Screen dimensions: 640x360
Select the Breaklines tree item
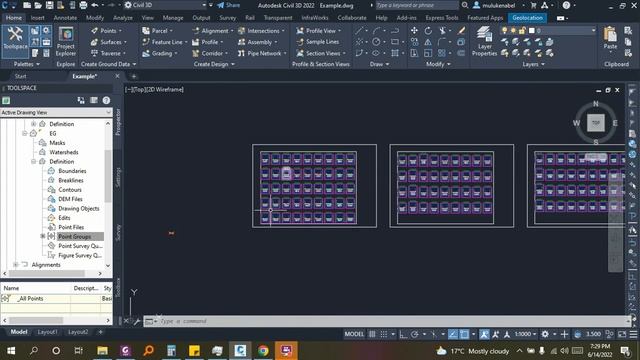click(71, 180)
